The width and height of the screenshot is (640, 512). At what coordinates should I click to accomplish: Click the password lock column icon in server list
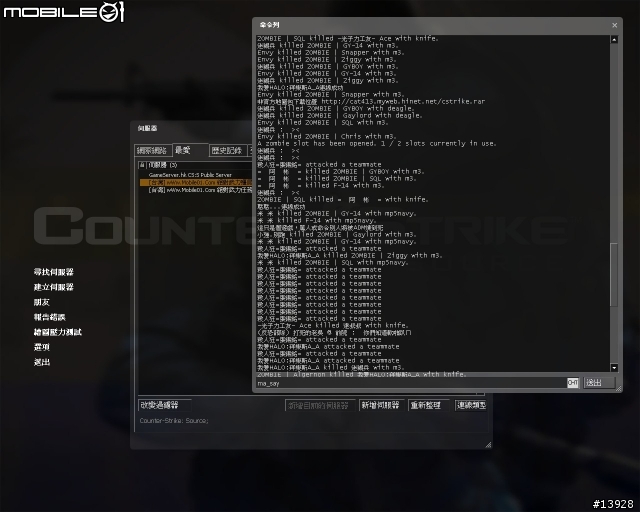pos(142,165)
